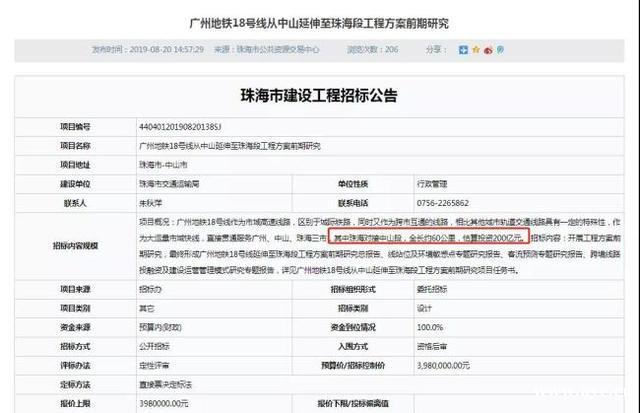Click the 联系电话 label cell
Viewport: 640px width, 413px height.
pyautogui.click(x=353, y=203)
